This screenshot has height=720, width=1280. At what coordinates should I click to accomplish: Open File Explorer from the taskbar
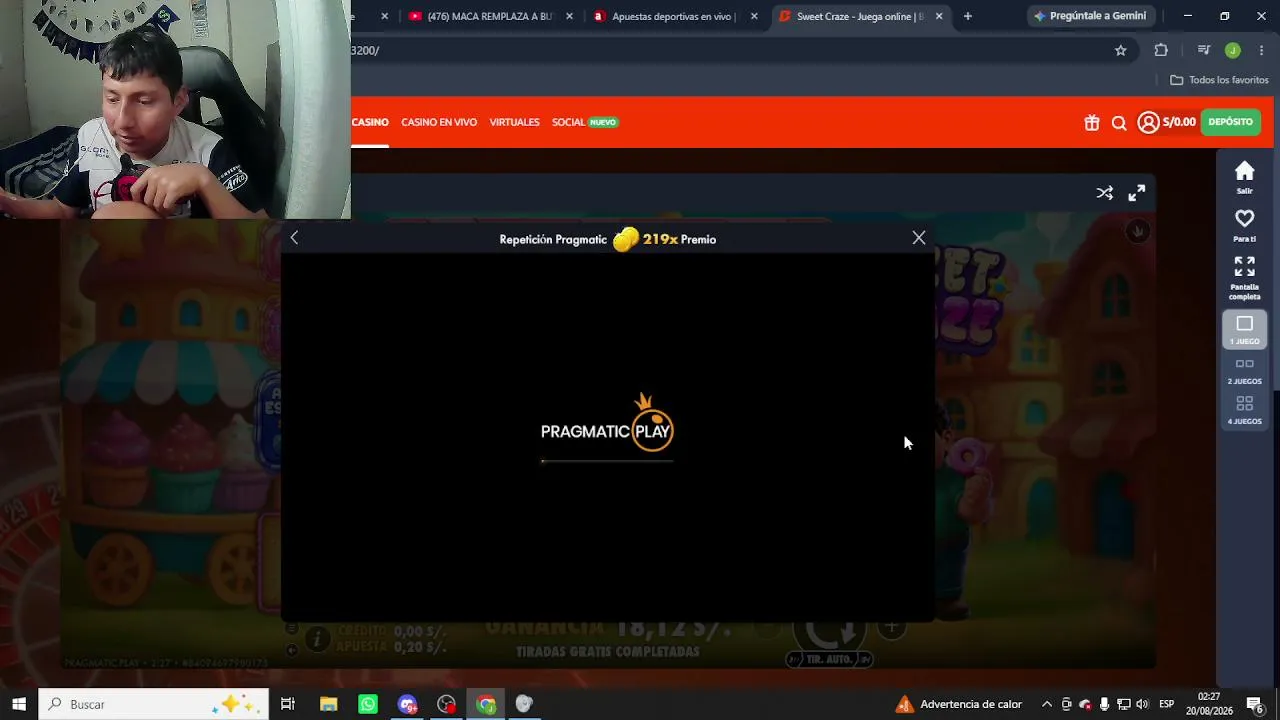329,704
